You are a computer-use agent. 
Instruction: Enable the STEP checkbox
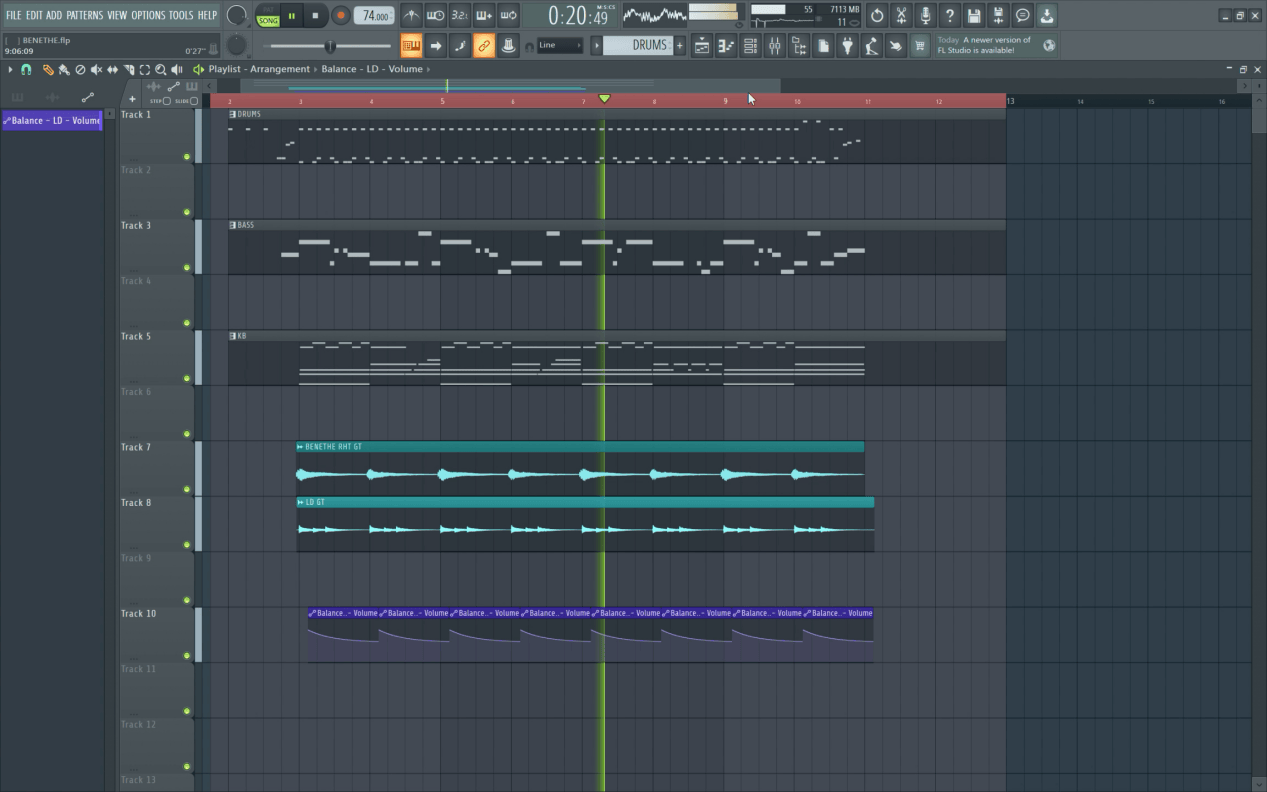point(167,101)
